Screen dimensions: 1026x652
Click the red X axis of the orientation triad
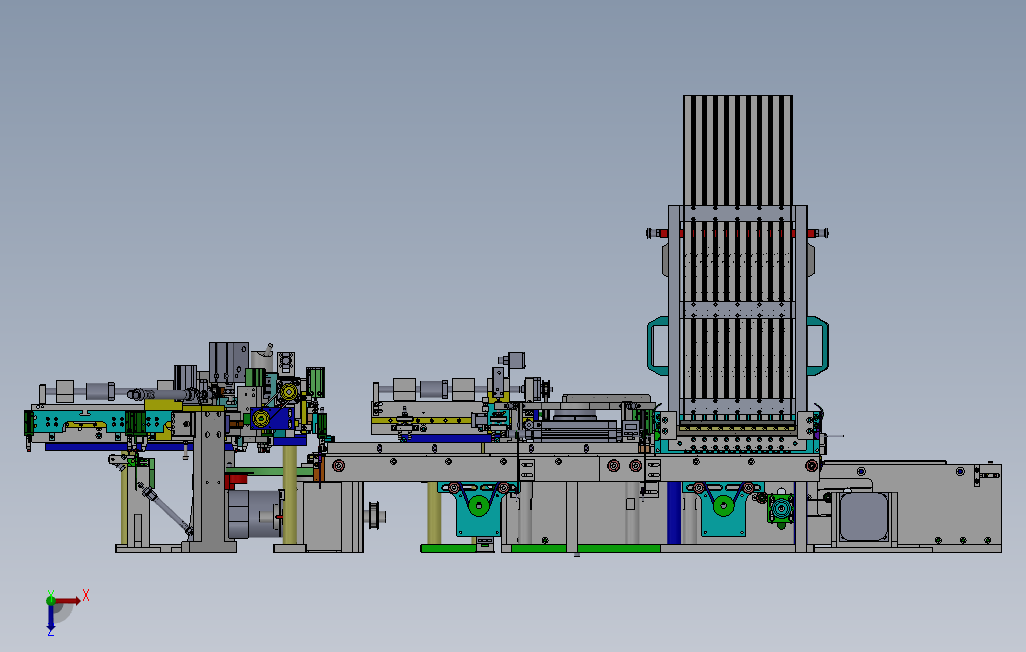pyautogui.click(x=69, y=600)
